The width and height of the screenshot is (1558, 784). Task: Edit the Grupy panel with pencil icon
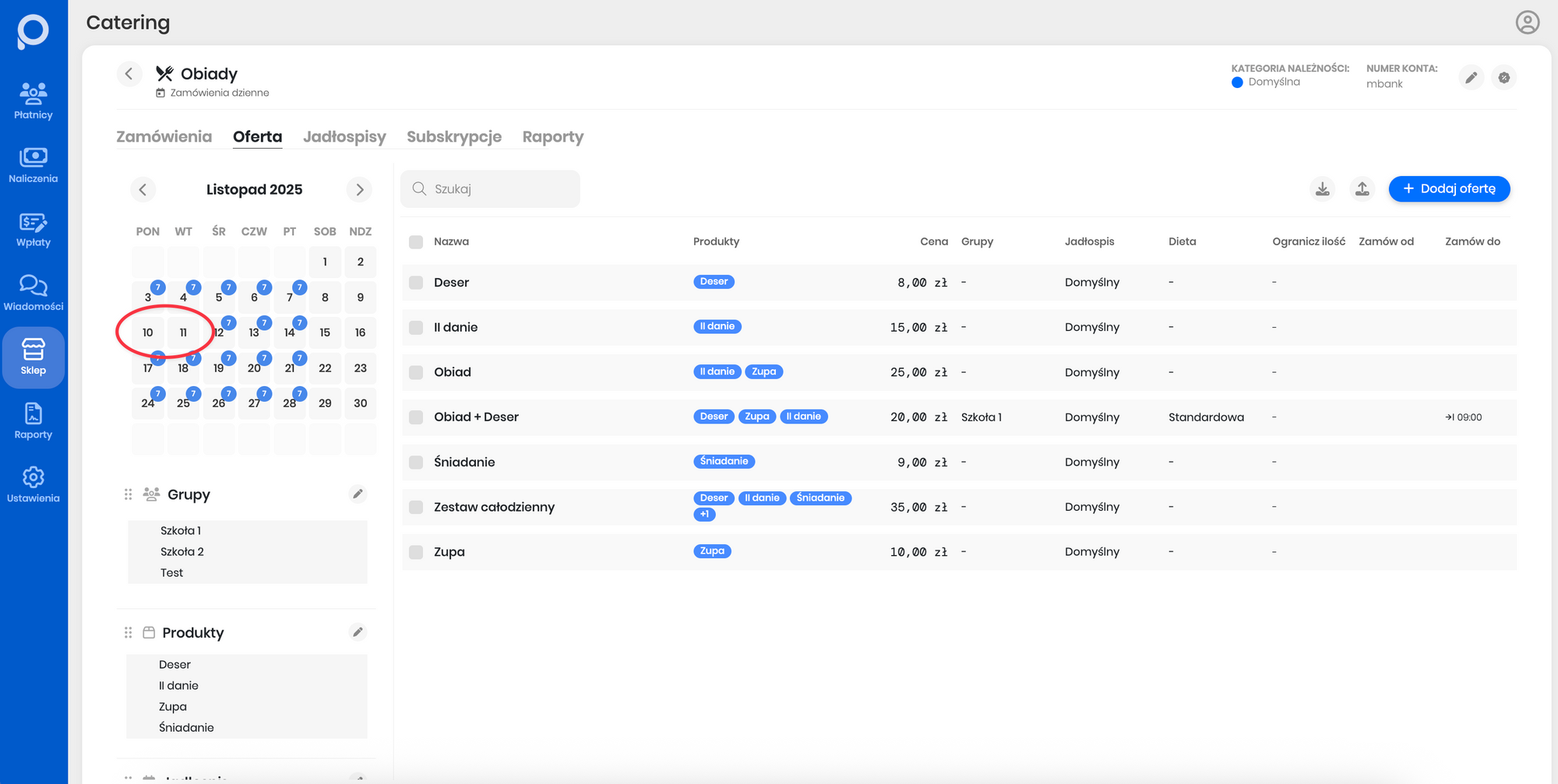pyautogui.click(x=358, y=494)
